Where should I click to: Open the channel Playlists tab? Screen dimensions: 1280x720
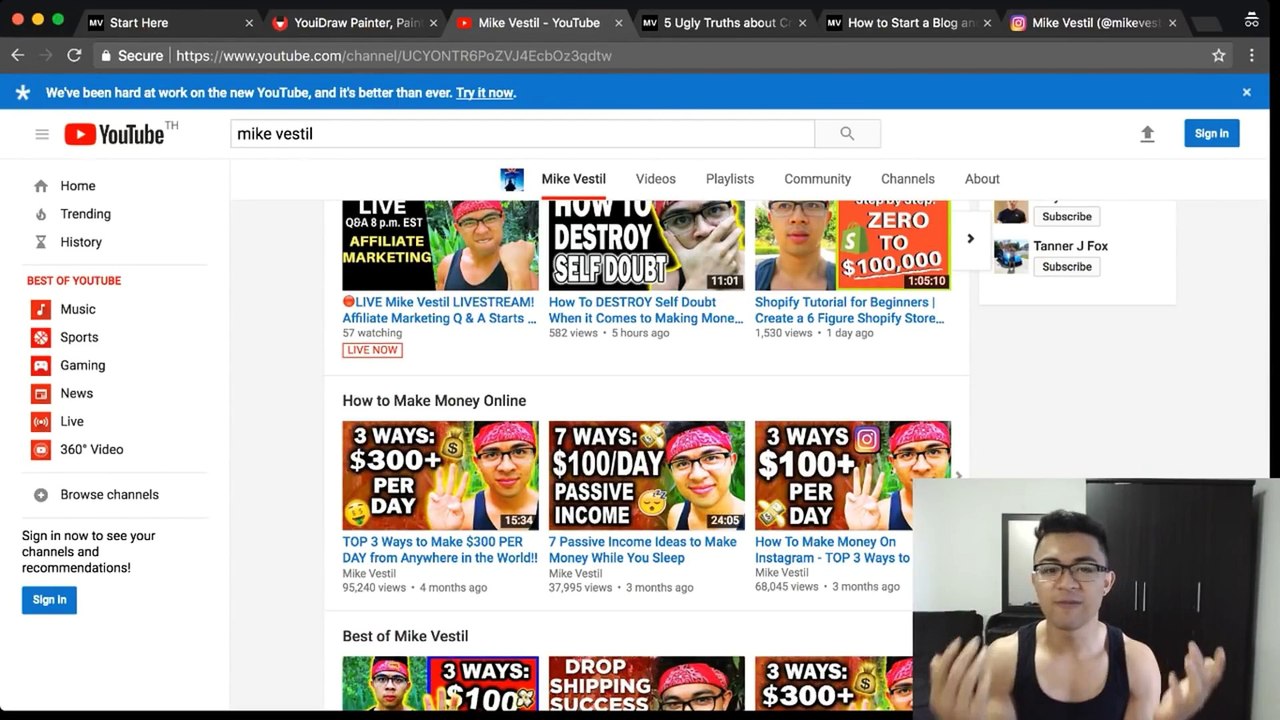coord(730,179)
